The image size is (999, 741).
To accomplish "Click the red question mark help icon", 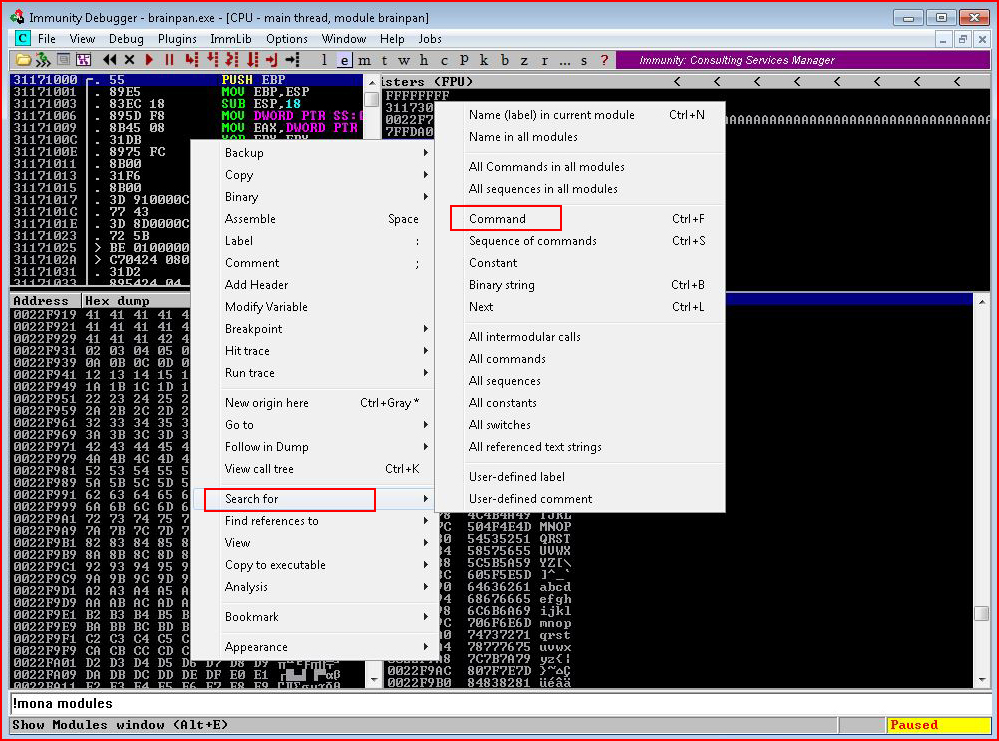I will (x=604, y=60).
